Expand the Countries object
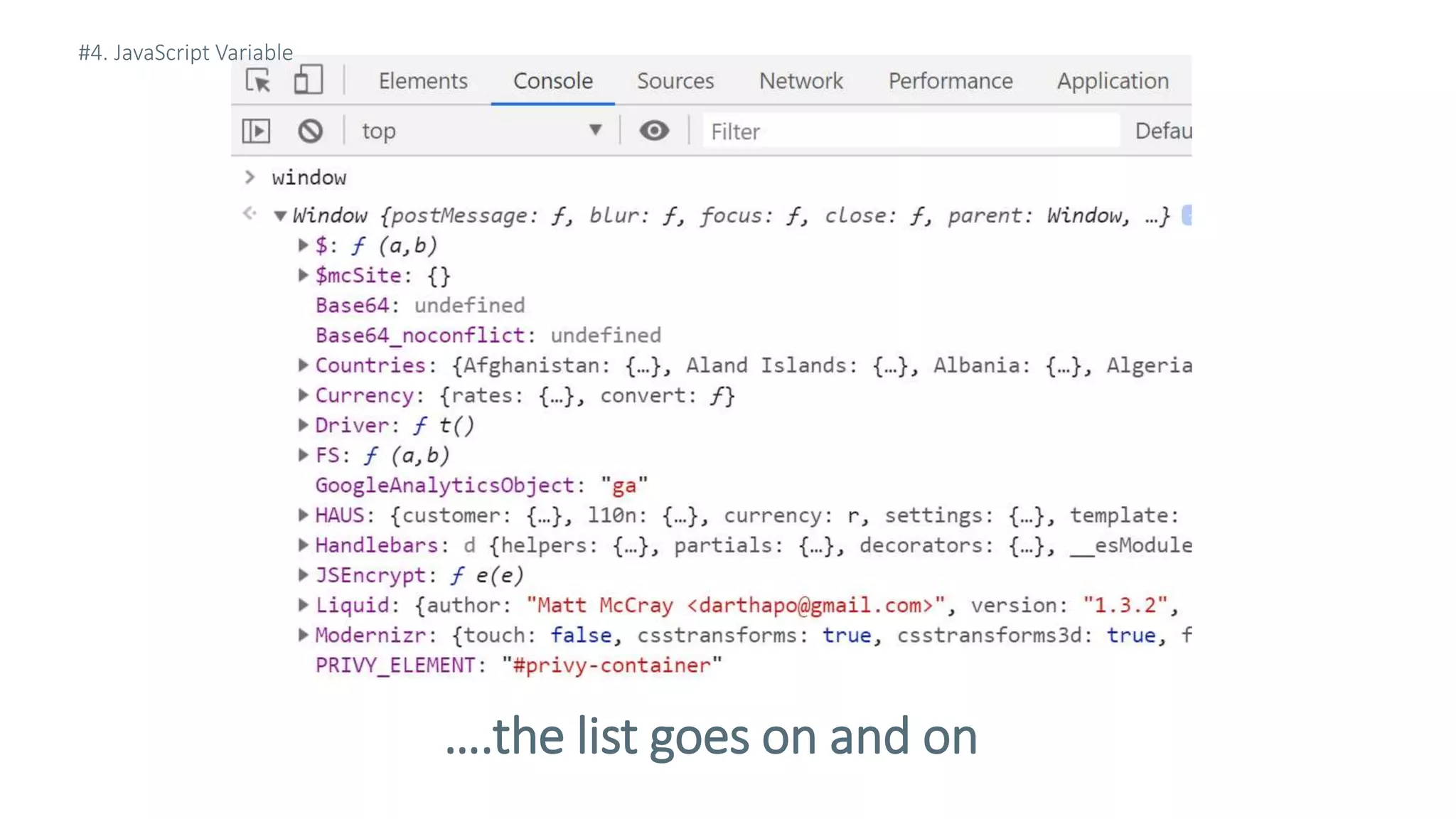This screenshot has width=1456, height=819. (304, 365)
